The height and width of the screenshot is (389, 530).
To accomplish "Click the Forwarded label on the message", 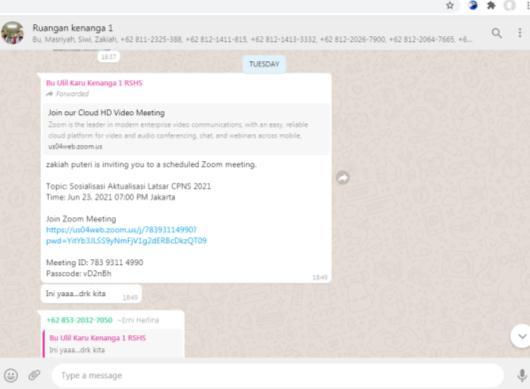I will click(x=68, y=94).
